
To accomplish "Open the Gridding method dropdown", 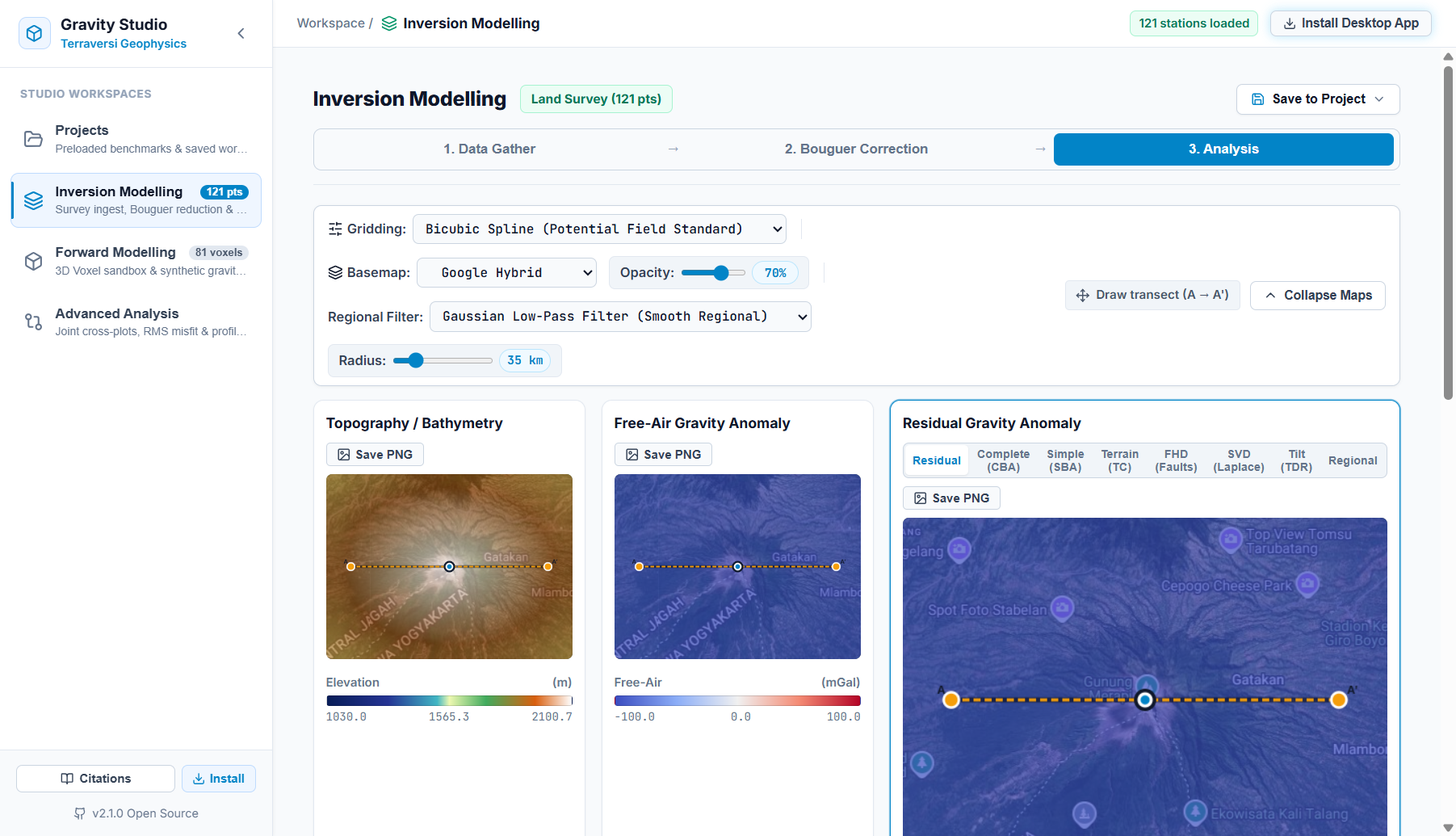I will [x=599, y=229].
